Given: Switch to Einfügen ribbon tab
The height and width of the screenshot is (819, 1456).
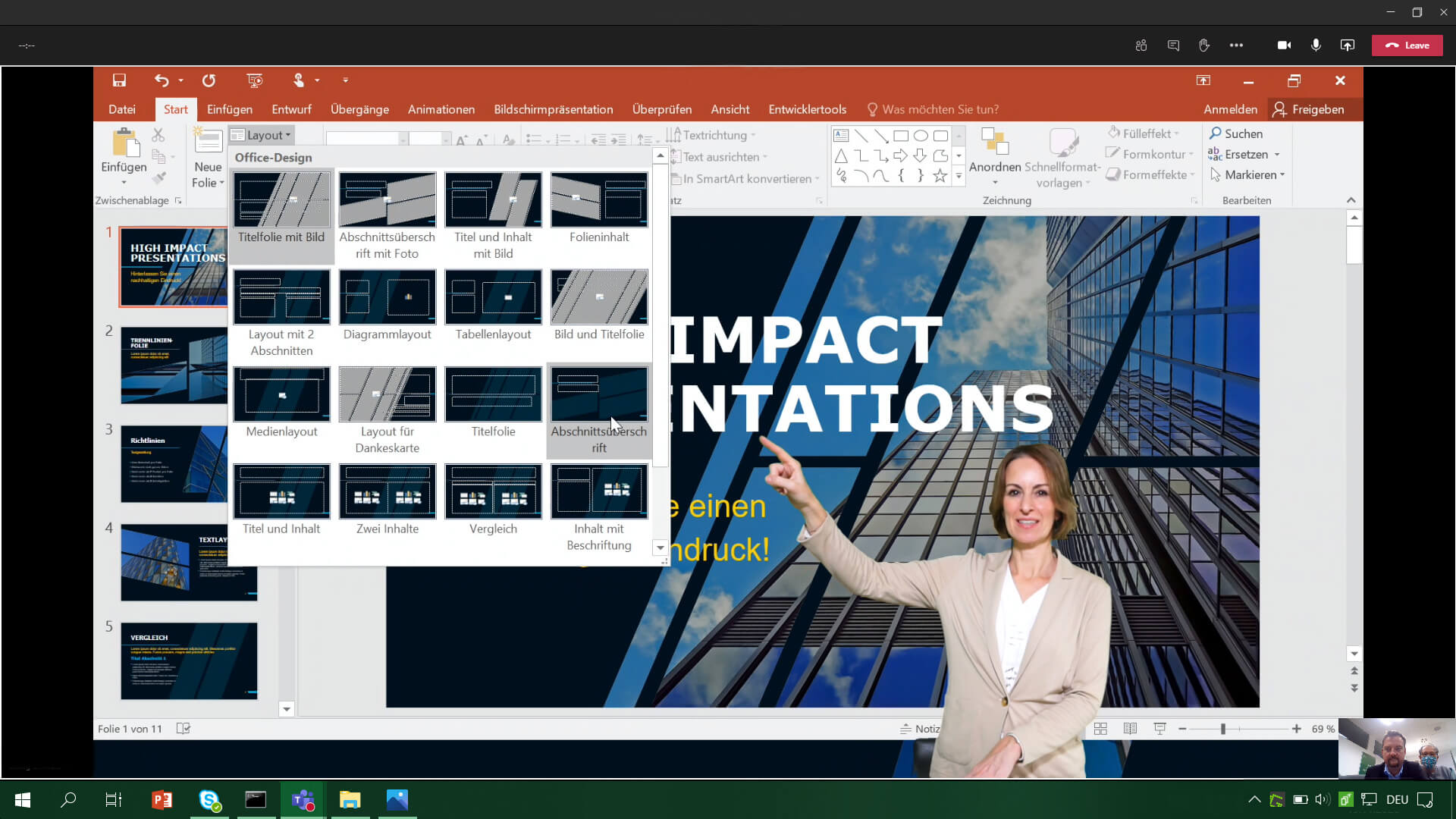Looking at the screenshot, I should click(230, 109).
